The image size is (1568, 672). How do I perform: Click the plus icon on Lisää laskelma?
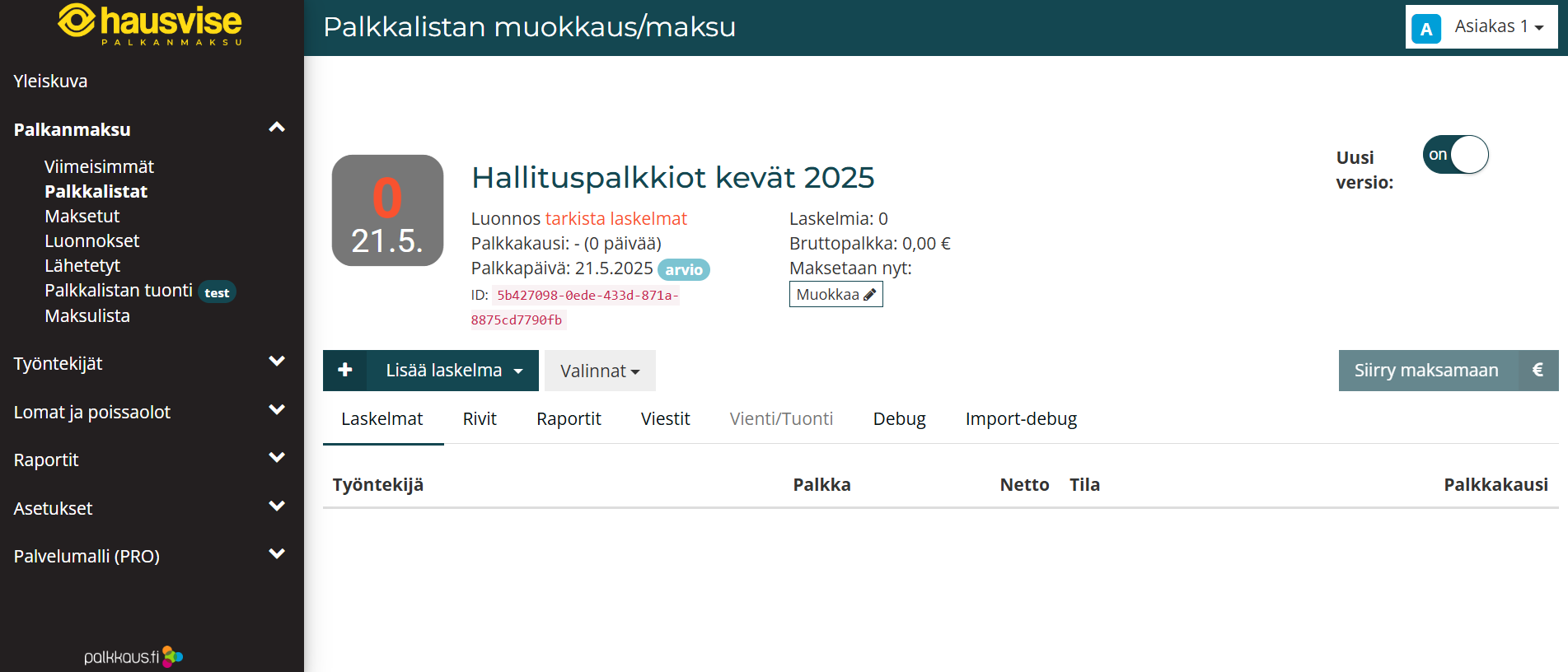(x=345, y=370)
